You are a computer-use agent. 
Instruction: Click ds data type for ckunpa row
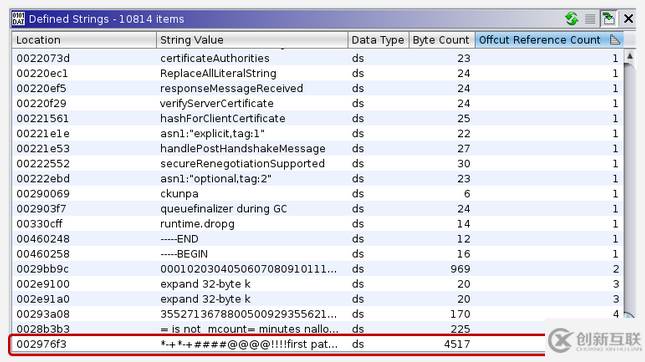pyautogui.click(x=358, y=194)
